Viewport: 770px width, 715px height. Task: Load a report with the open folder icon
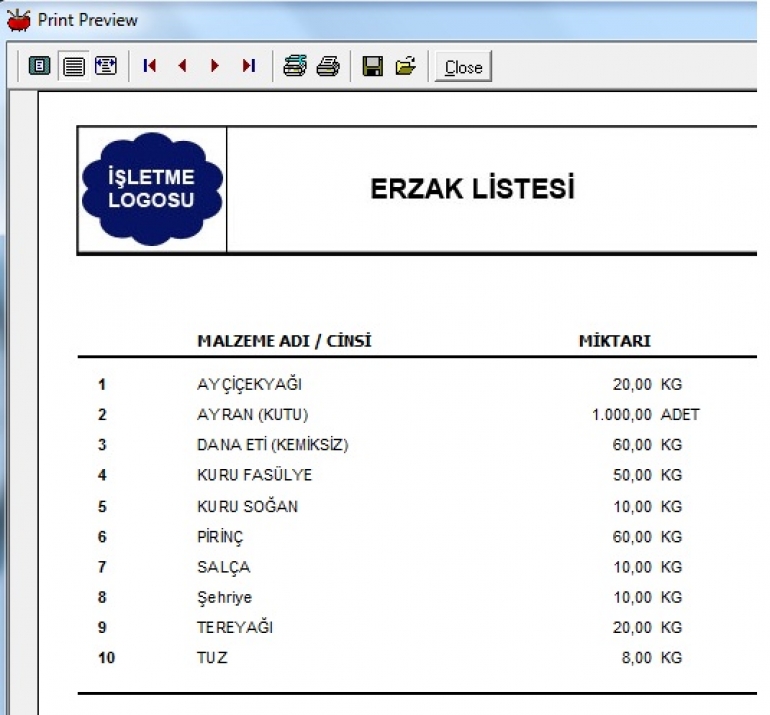[x=406, y=65]
